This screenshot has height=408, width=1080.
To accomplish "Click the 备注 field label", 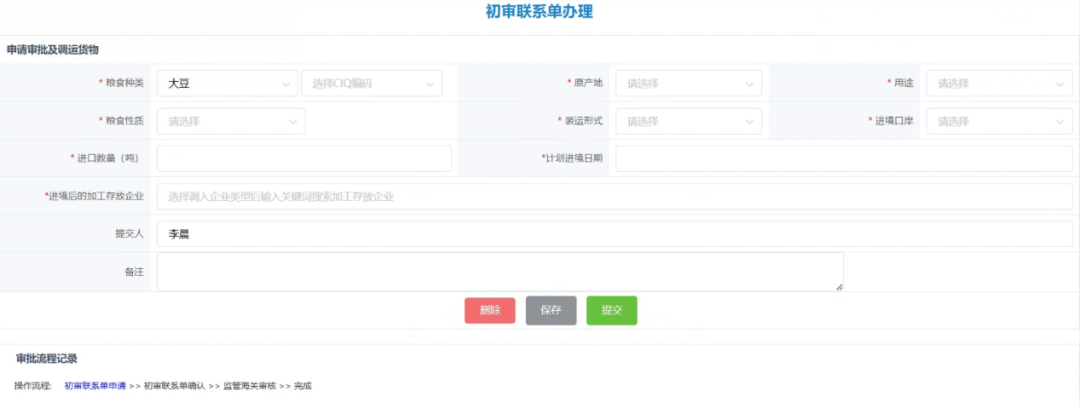I will (x=134, y=272).
